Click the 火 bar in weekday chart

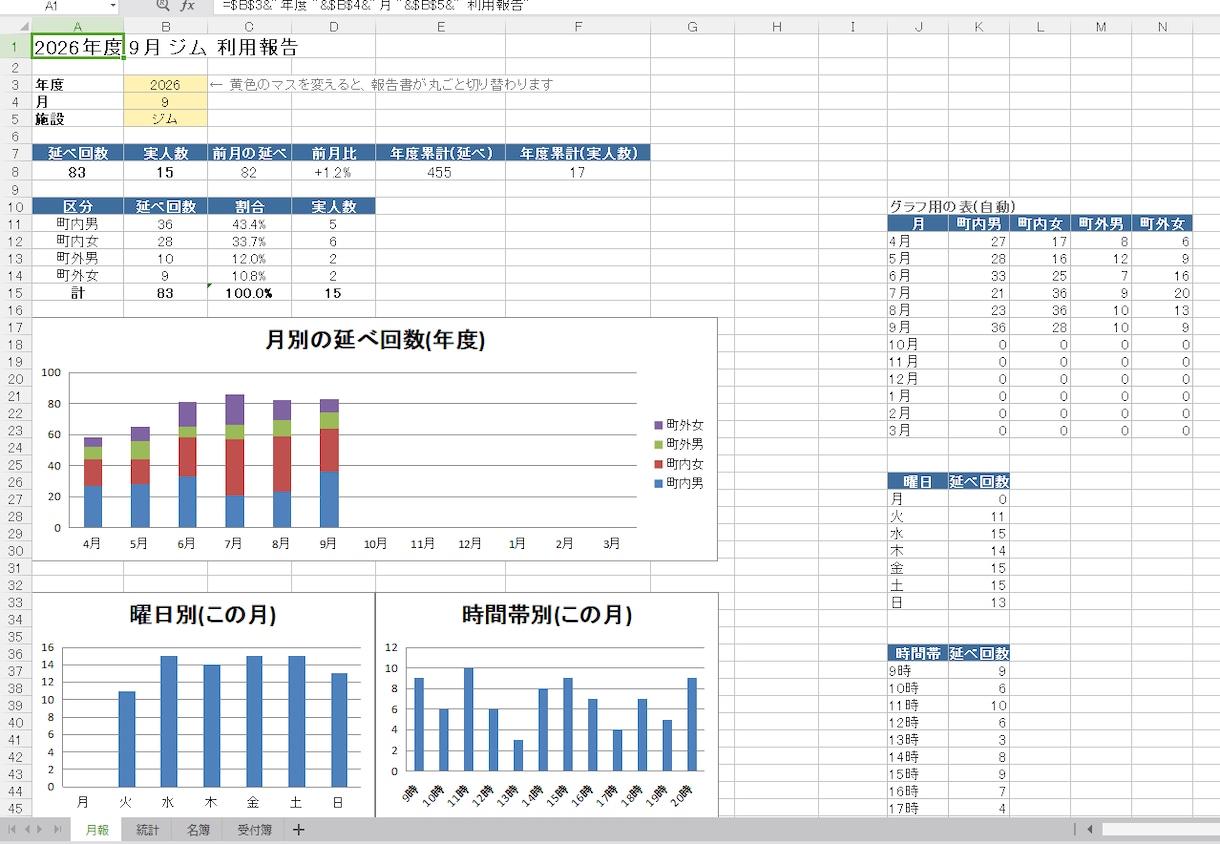tap(126, 739)
